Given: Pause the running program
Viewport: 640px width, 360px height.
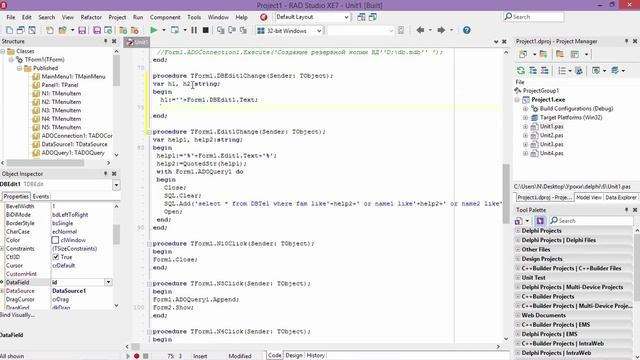Looking at the screenshot, I should point(194,30).
